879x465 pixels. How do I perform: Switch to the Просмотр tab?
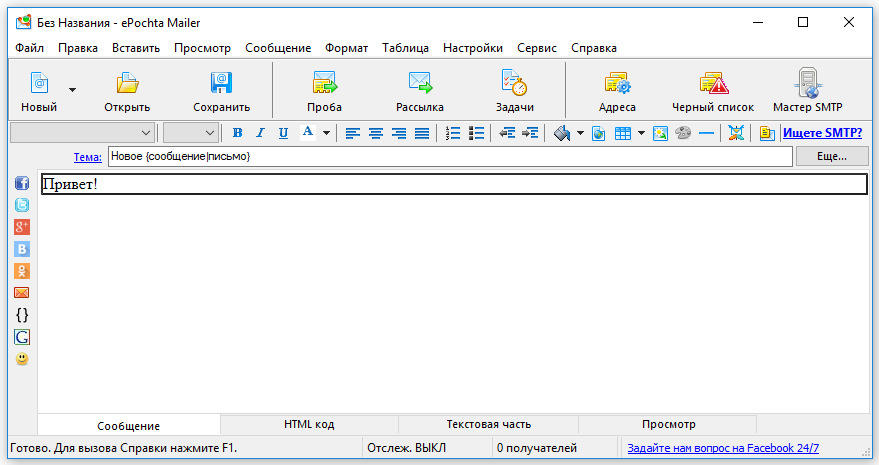[x=668, y=425]
